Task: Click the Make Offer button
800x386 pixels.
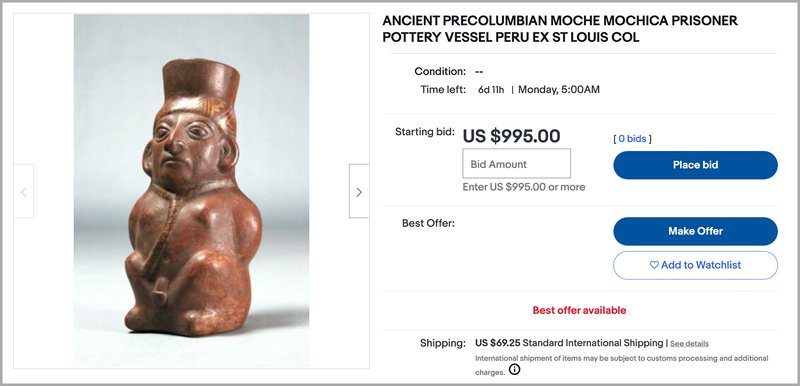Action: (695, 231)
